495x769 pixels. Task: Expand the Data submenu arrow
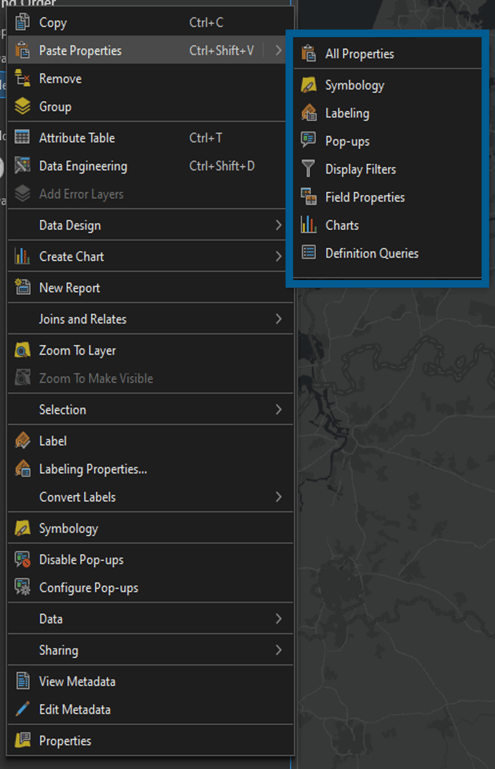point(278,619)
